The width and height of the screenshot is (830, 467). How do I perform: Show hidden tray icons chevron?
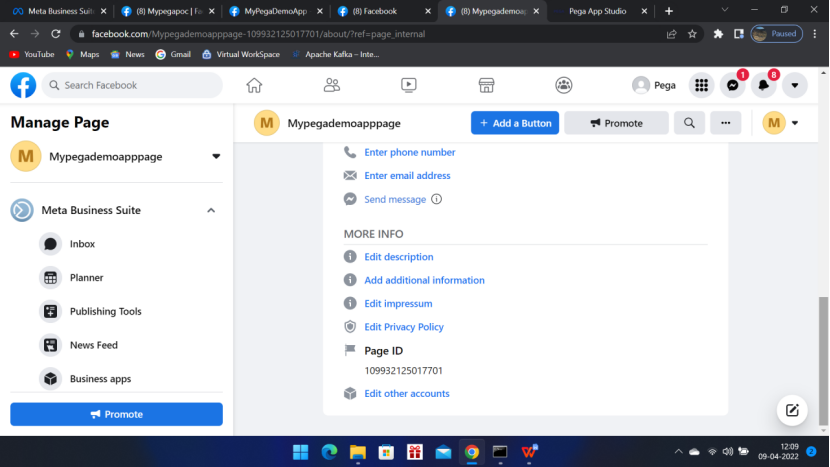pyautogui.click(x=678, y=452)
